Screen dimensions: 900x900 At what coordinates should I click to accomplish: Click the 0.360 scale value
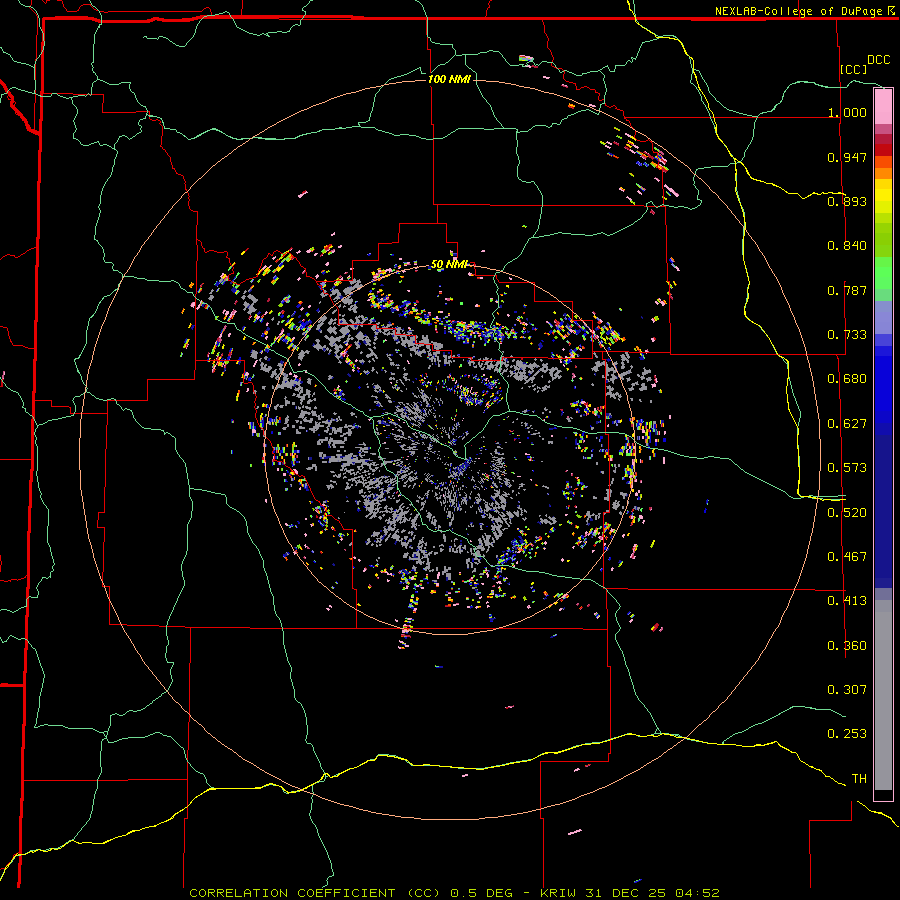point(847,646)
